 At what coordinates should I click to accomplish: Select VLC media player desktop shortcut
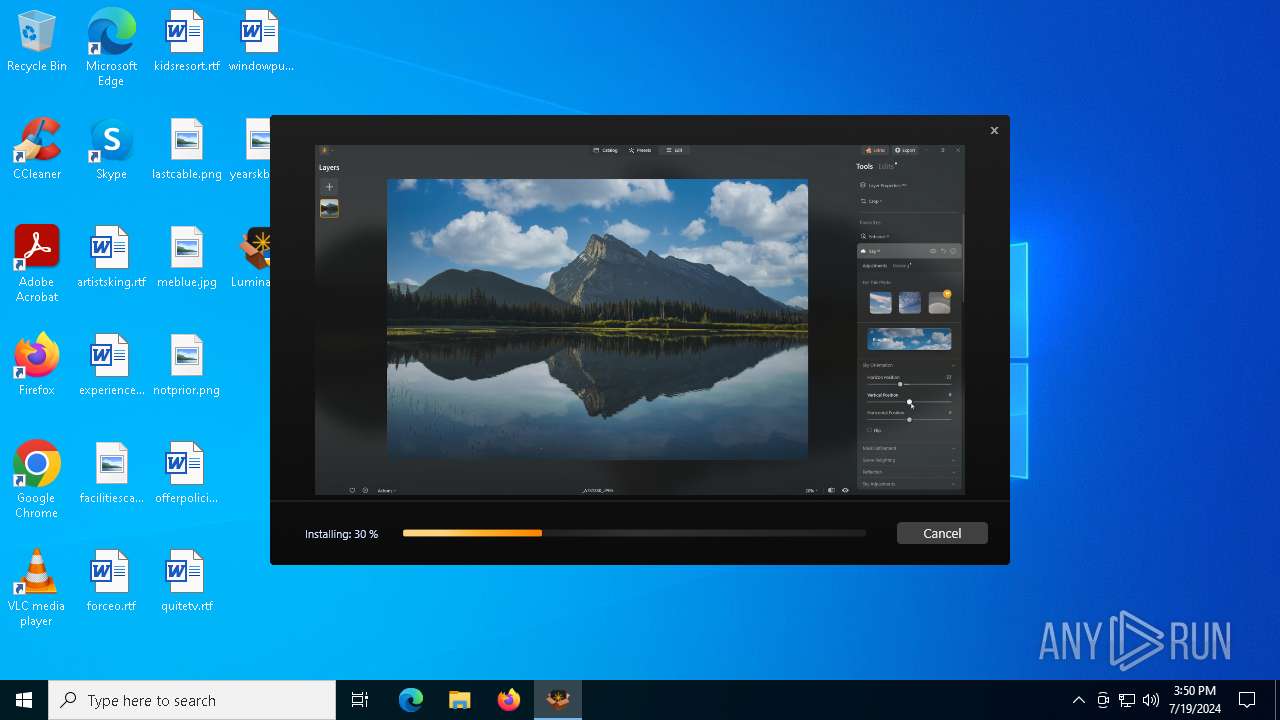click(37, 588)
